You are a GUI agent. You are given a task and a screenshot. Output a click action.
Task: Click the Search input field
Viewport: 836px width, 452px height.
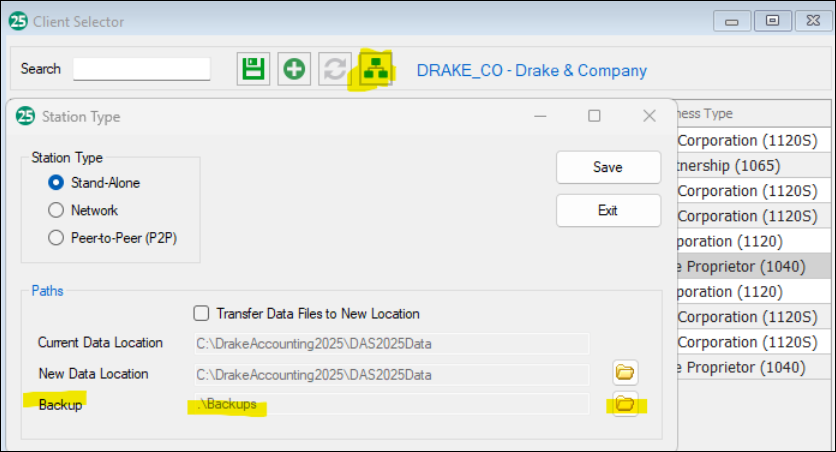click(141, 69)
